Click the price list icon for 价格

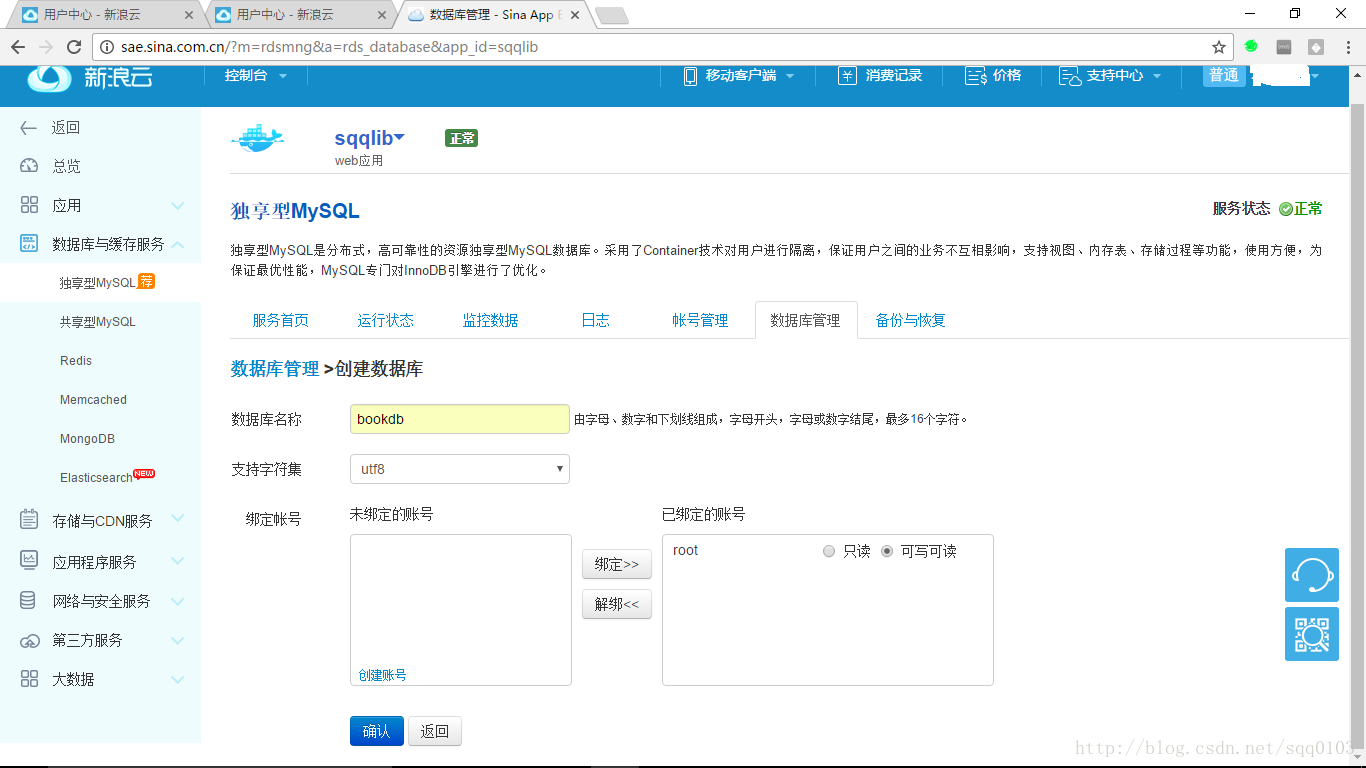pyautogui.click(x=976, y=76)
